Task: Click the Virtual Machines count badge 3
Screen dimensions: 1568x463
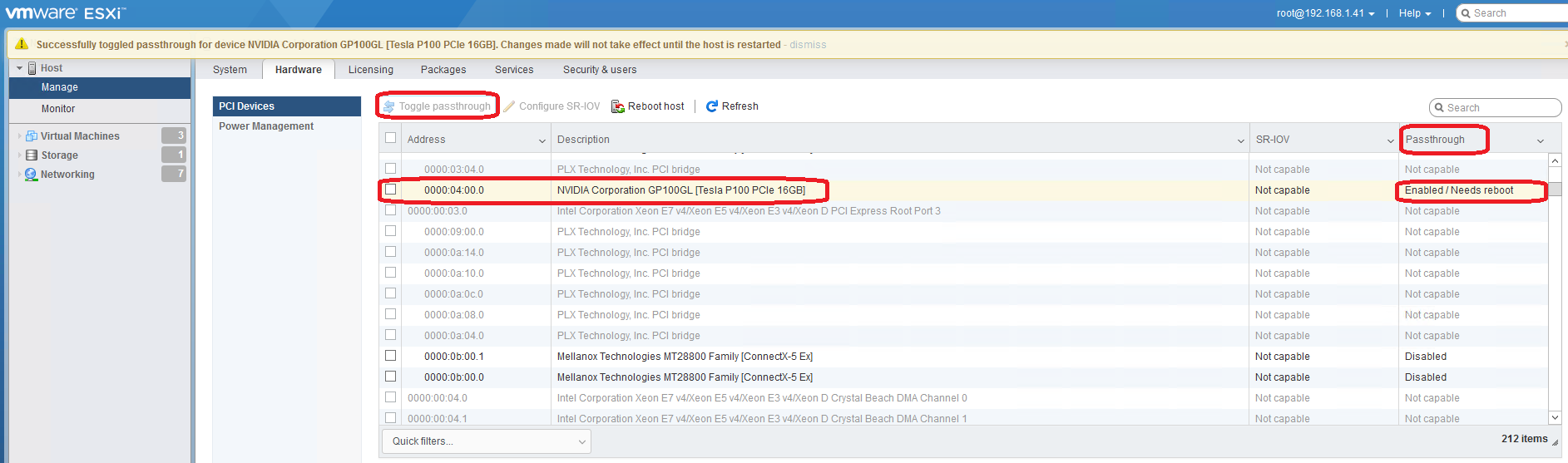Action: tap(174, 135)
